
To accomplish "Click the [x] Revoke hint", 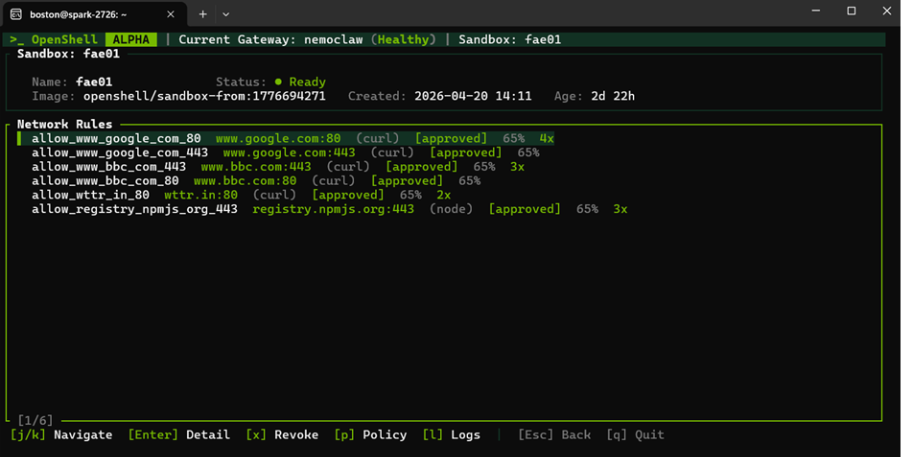I will [x=282, y=435].
